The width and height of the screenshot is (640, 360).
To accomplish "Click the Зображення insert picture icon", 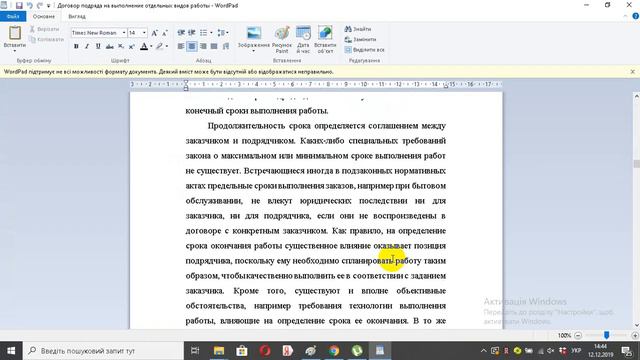I will click(254, 33).
